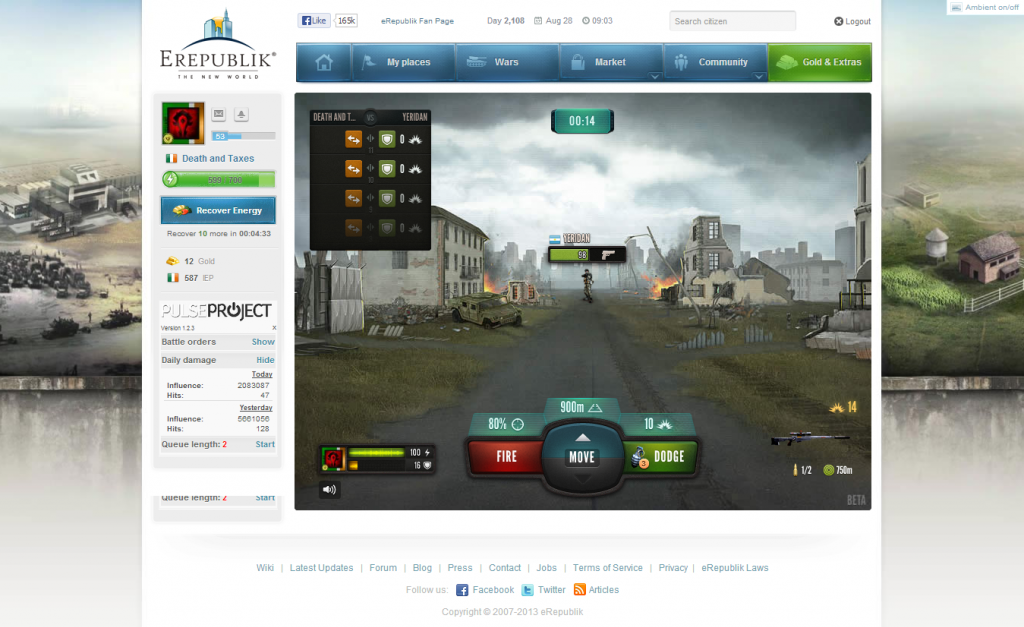Open the Latest Updates footer link
This screenshot has height=627, width=1024.
click(x=321, y=568)
